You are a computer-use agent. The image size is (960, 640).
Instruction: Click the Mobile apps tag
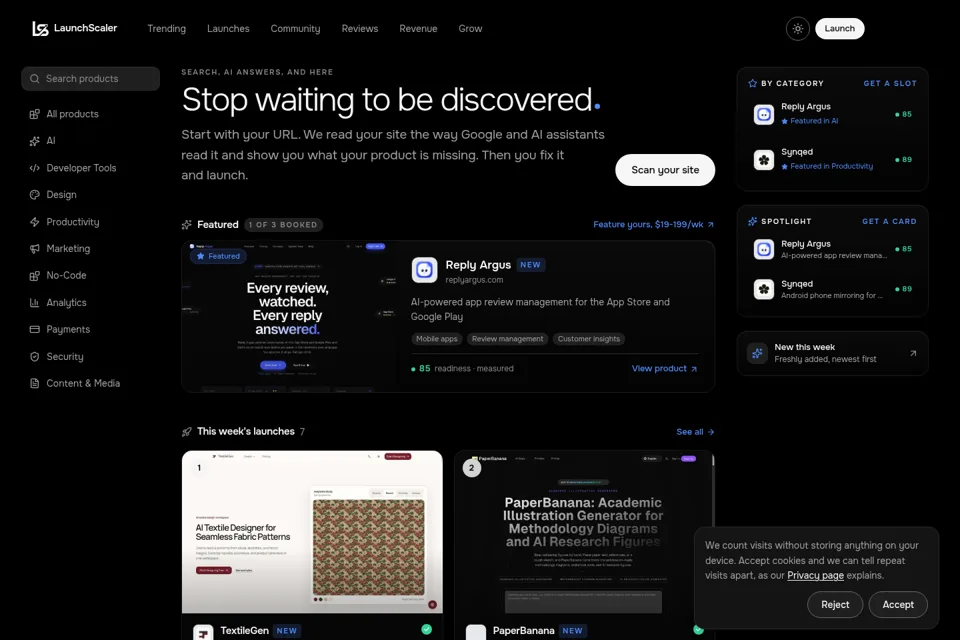[x=437, y=339]
